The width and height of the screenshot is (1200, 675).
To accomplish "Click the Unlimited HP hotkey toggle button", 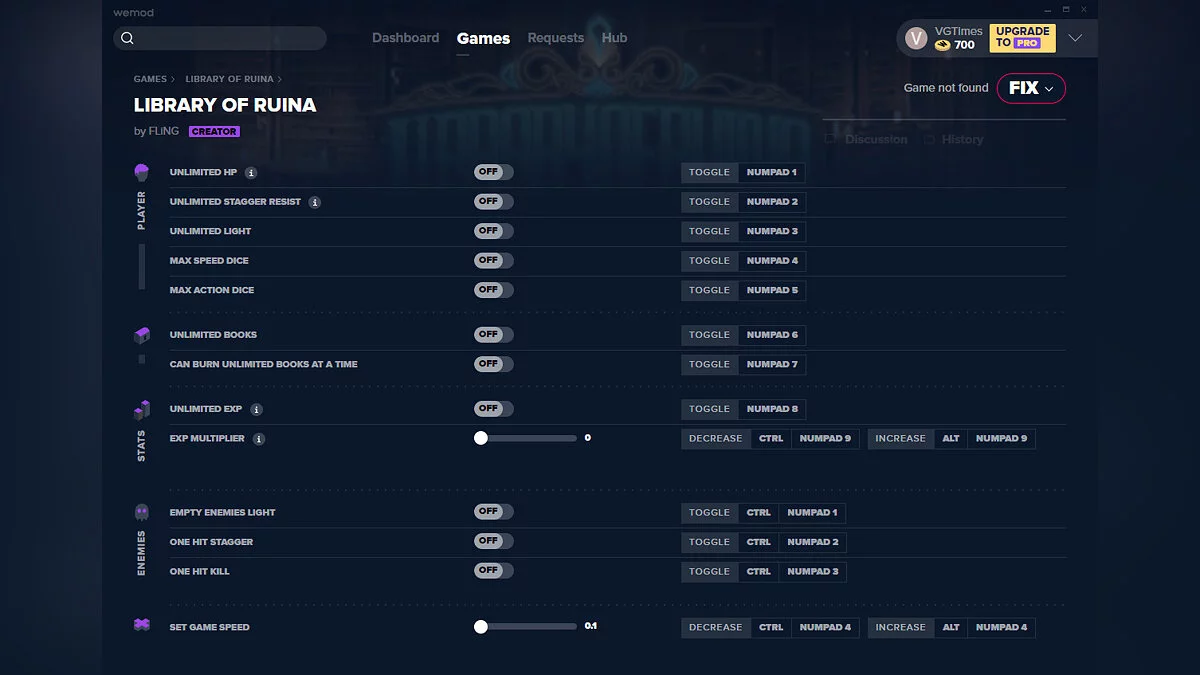I will point(710,172).
